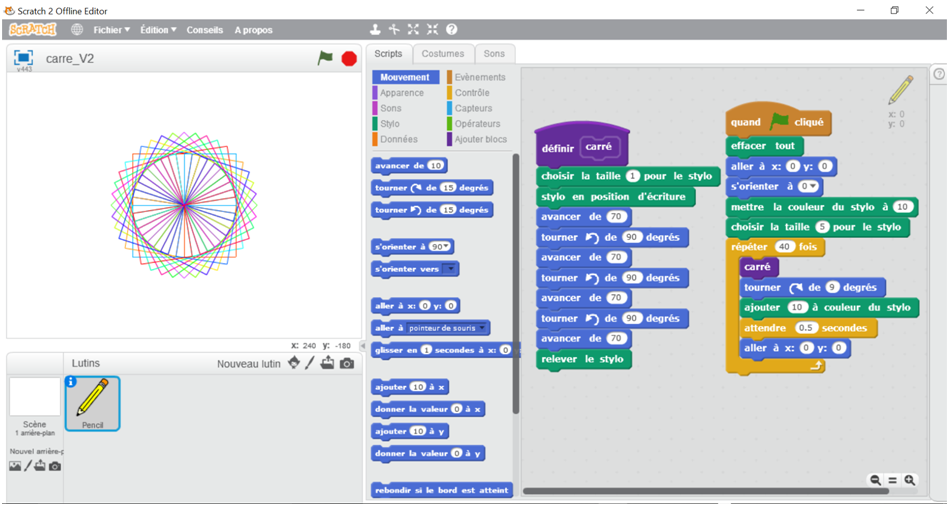The width and height of the screenshot is (949, 506).
Task: Open camera icon for new sprite
Action: (346, 363)
